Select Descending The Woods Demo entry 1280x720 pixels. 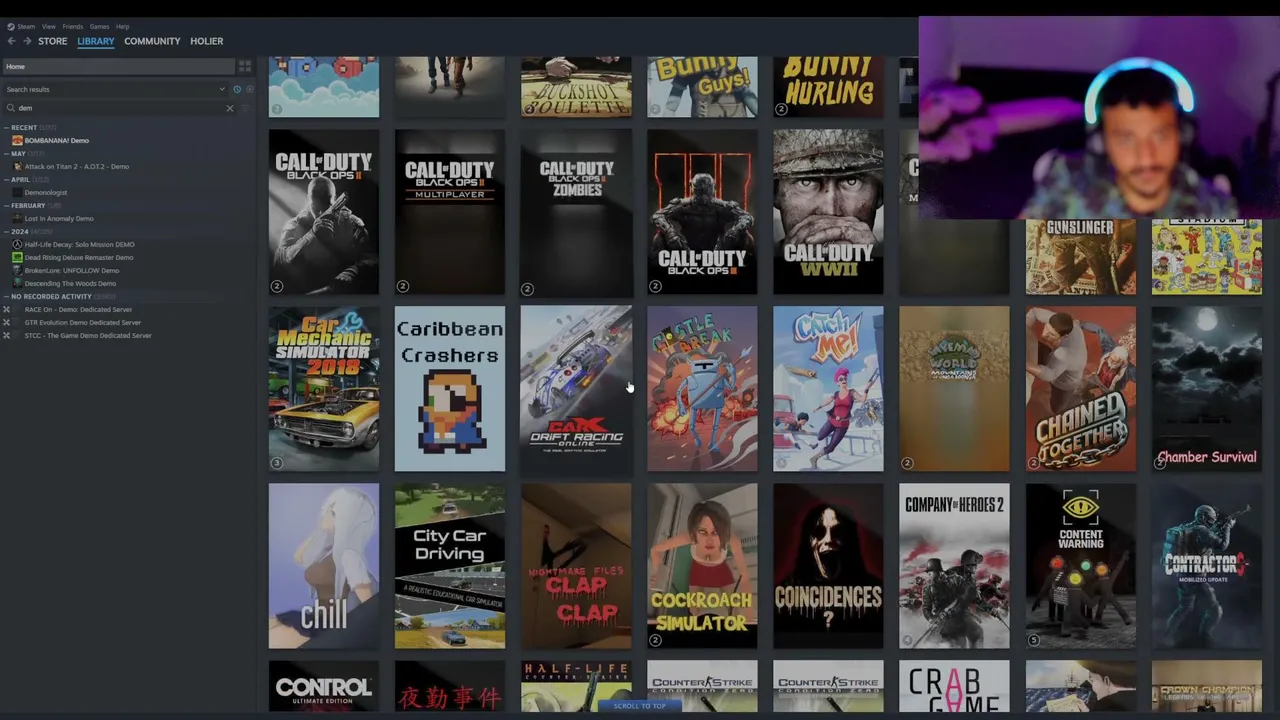[70, 284]
